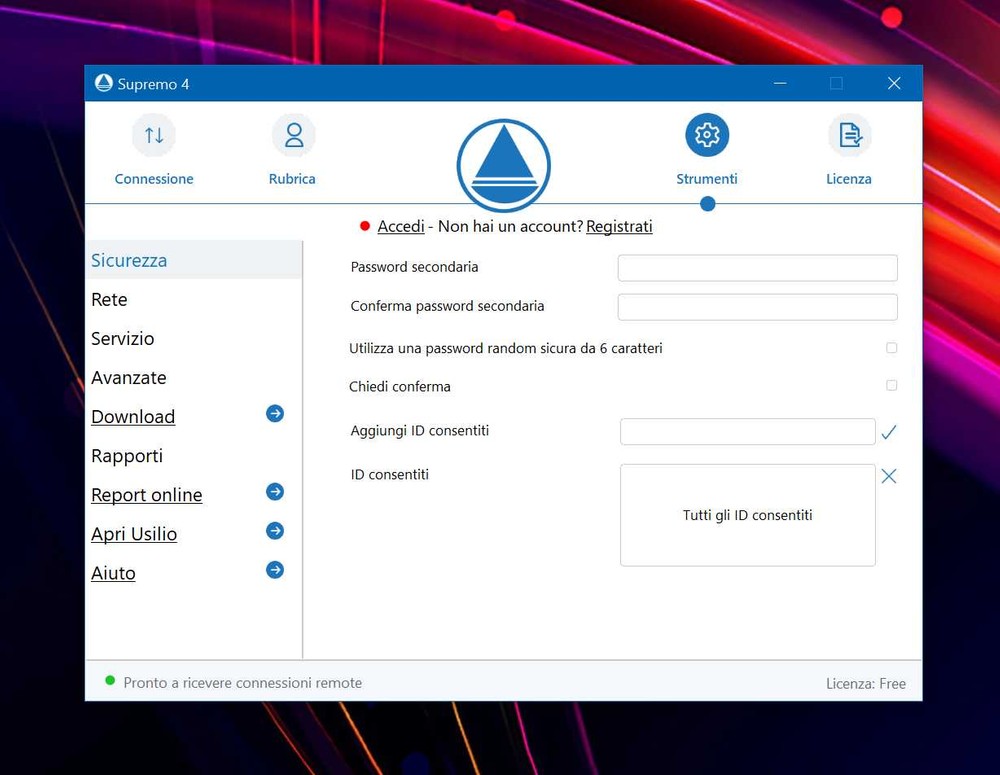
Task: Remove allowed ID with the X icon
Action: click(889, 476)
